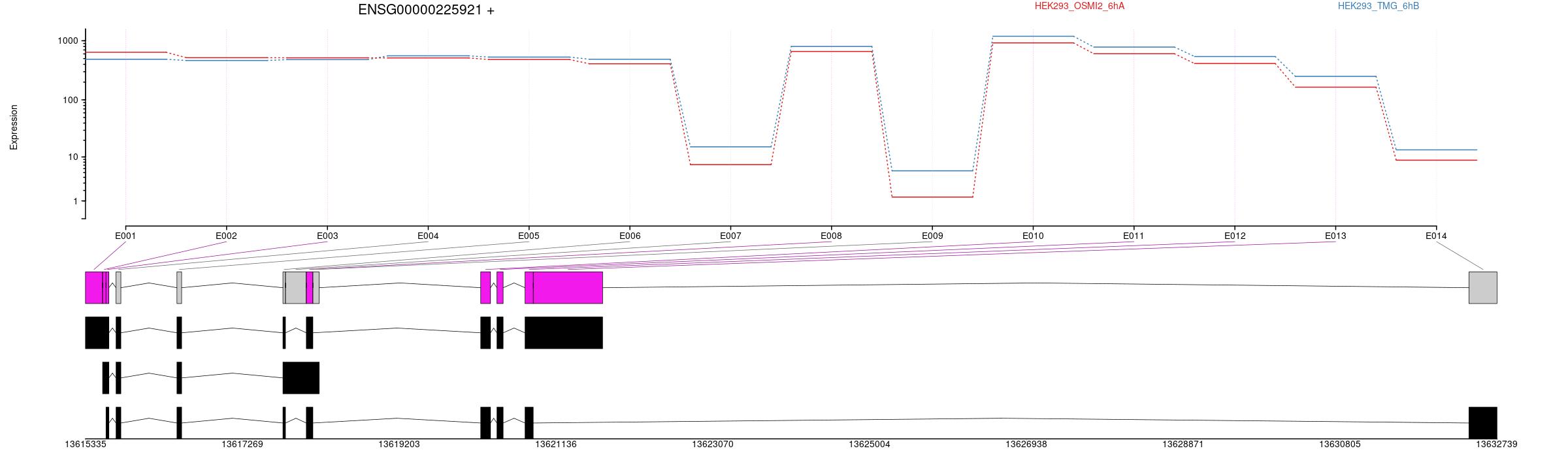1568x457 pixels.
Task: Click the red E014 expression segment
Action: 1436,160
